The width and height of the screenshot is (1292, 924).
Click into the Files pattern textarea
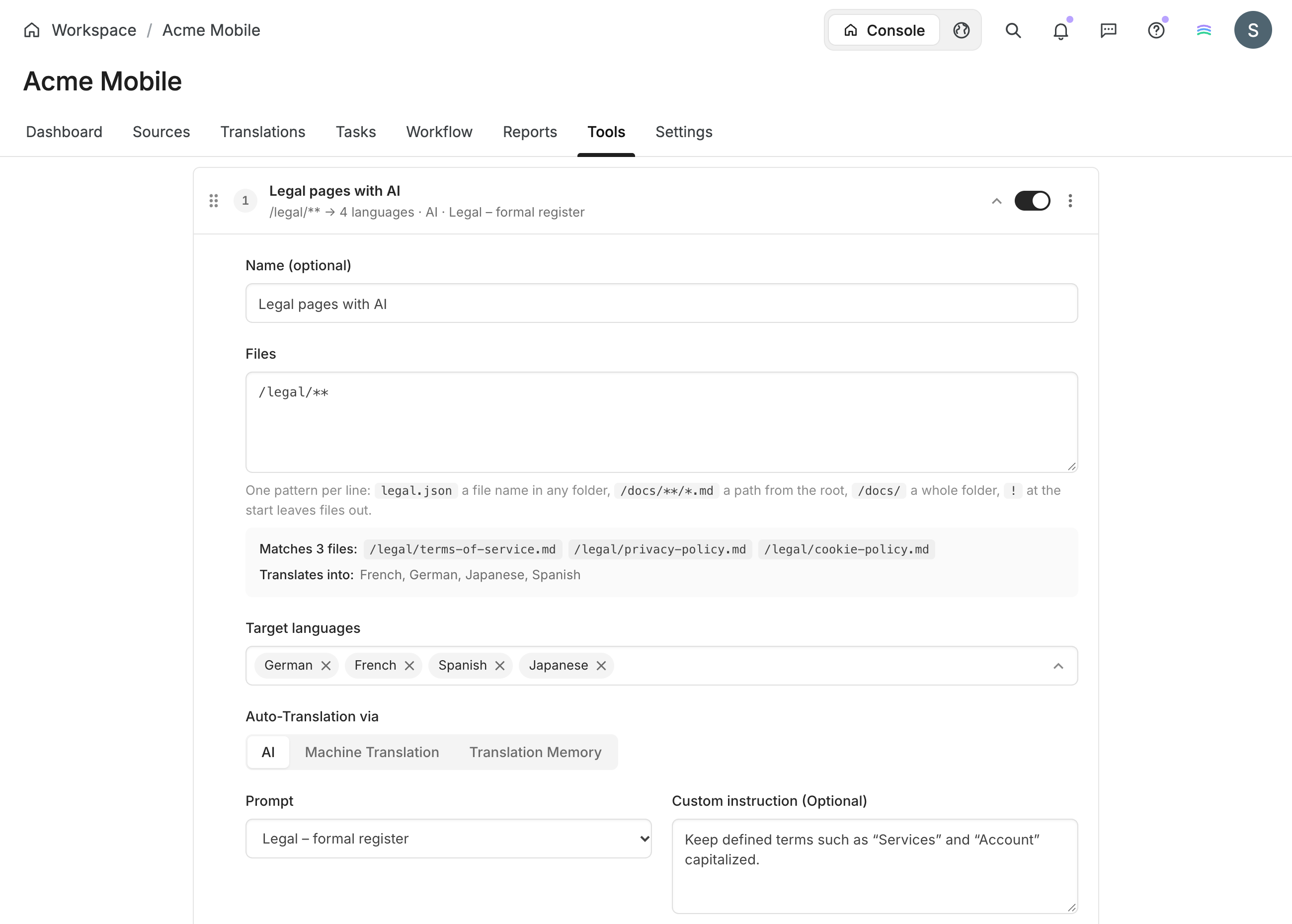coord(661,422)
